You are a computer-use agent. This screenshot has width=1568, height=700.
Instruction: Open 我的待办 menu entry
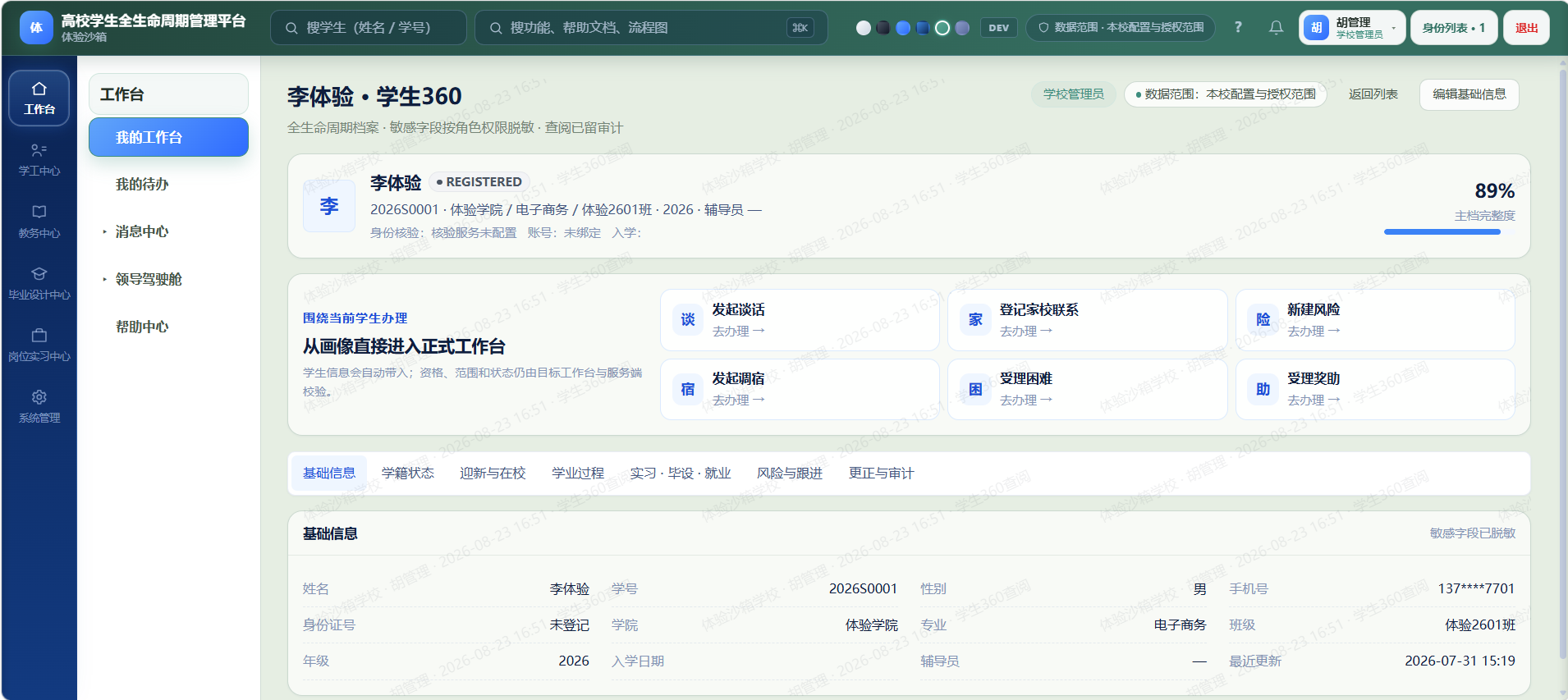(x=168, y=184)
